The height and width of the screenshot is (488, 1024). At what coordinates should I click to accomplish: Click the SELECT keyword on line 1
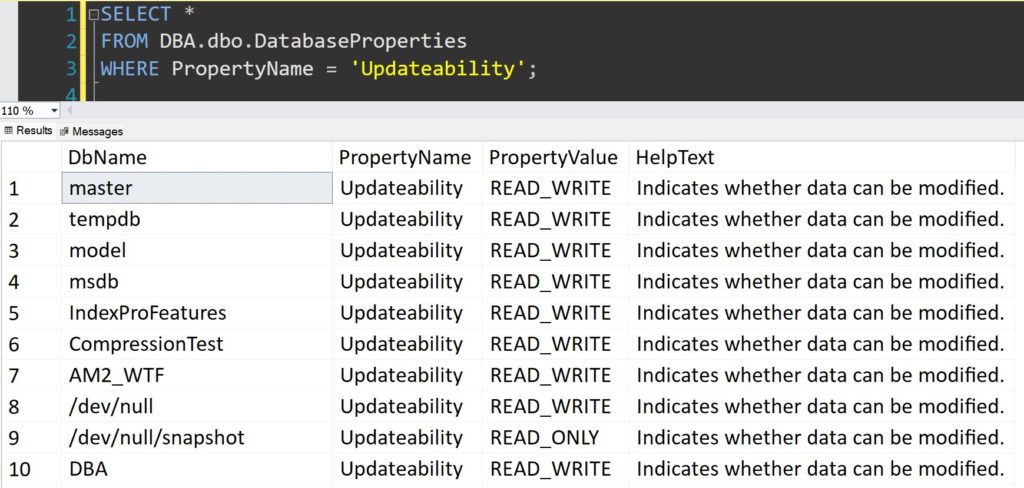[x=136, y=14]
